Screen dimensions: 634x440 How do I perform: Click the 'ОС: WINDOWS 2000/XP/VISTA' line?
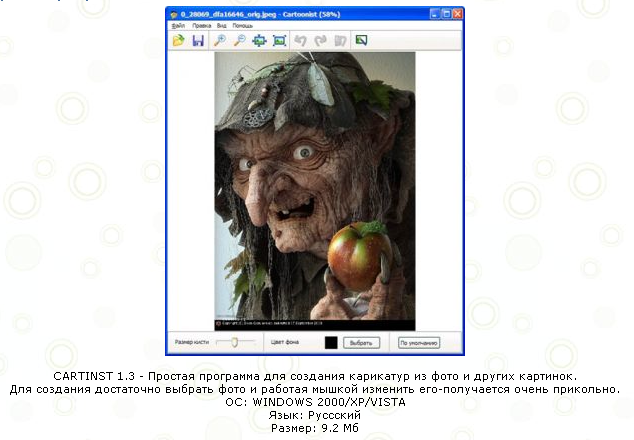click(315, 402)
